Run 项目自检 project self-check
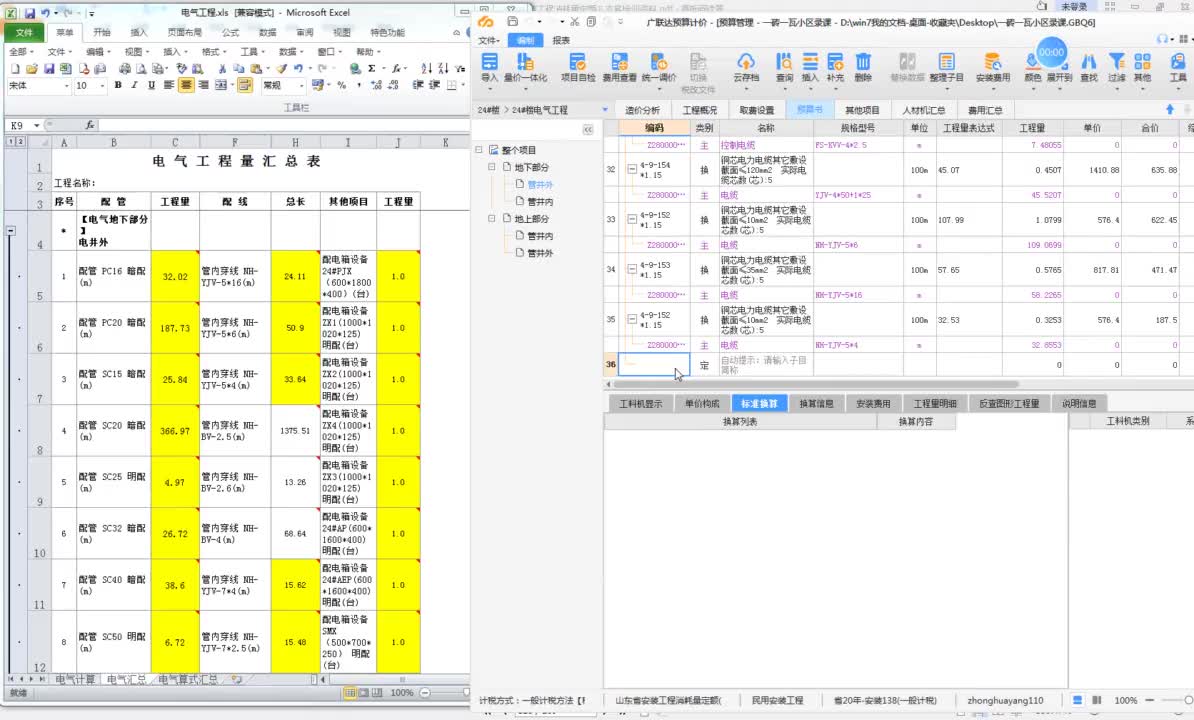The height and width of the screenshot is (720, 1194). coord(577,62)
